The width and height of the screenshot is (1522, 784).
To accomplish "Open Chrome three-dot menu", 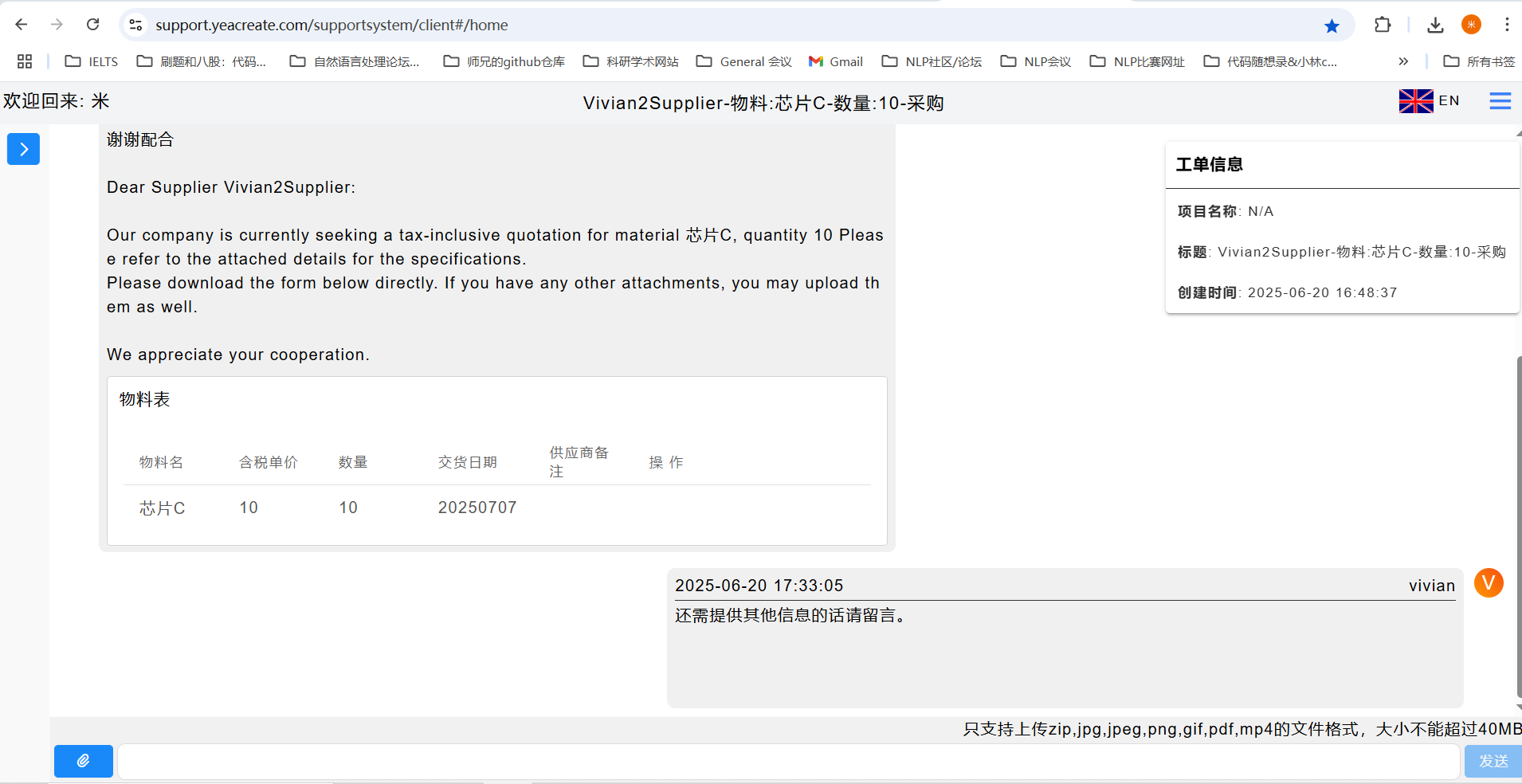I will pos(1506,25).
